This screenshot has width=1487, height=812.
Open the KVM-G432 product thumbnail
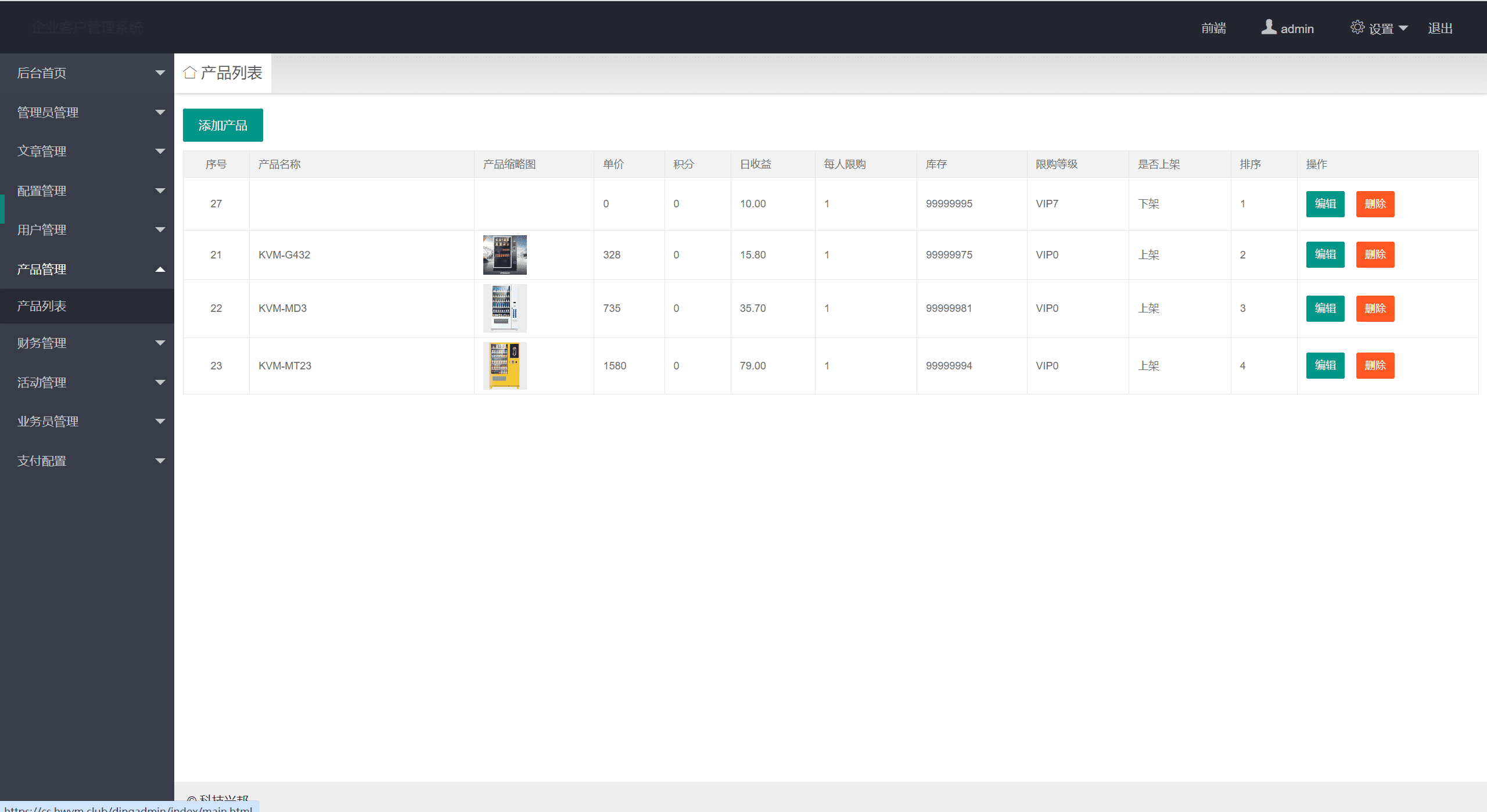(x=505, y=255)
